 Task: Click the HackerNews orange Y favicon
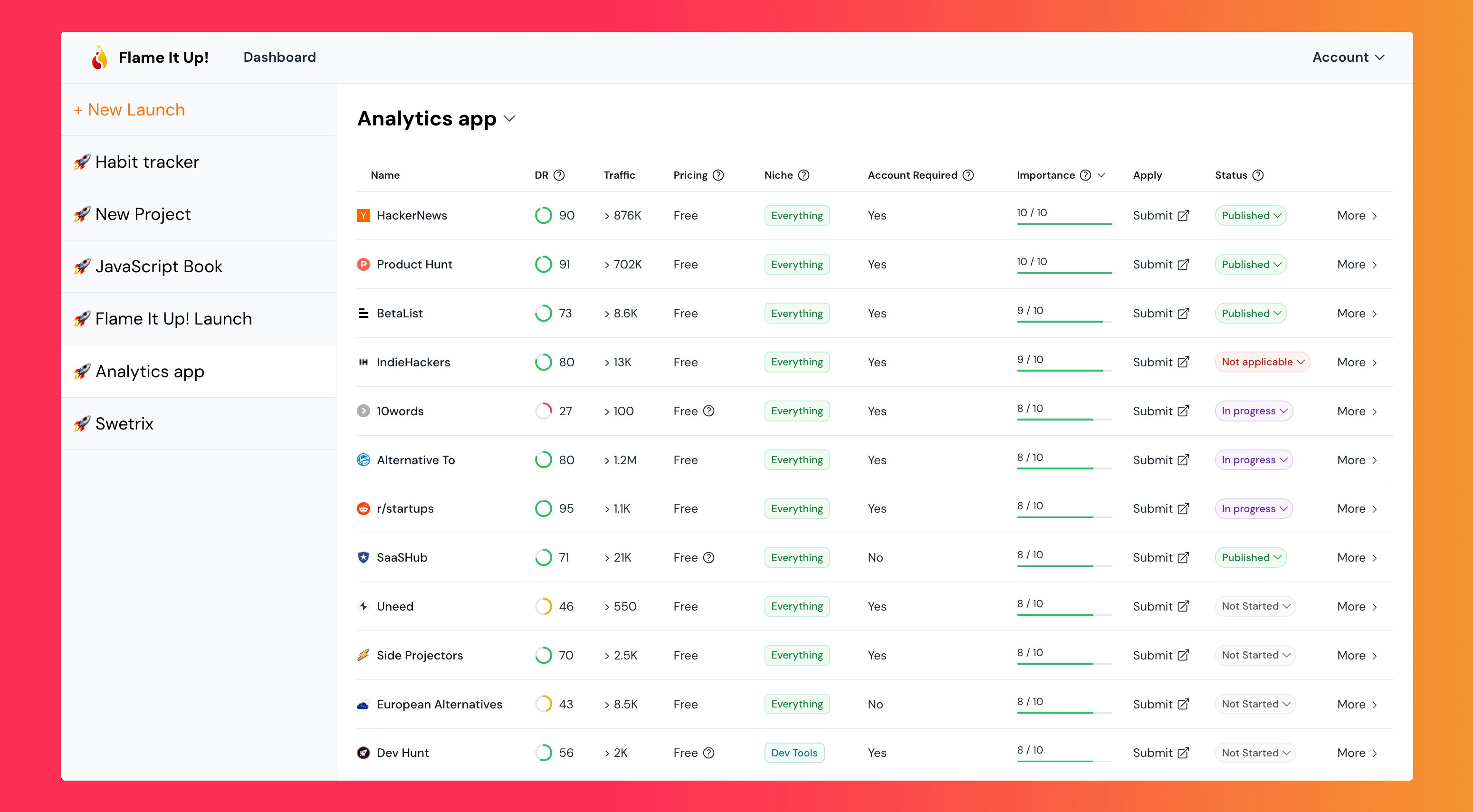pyautogui.click(x=363, y=216)
